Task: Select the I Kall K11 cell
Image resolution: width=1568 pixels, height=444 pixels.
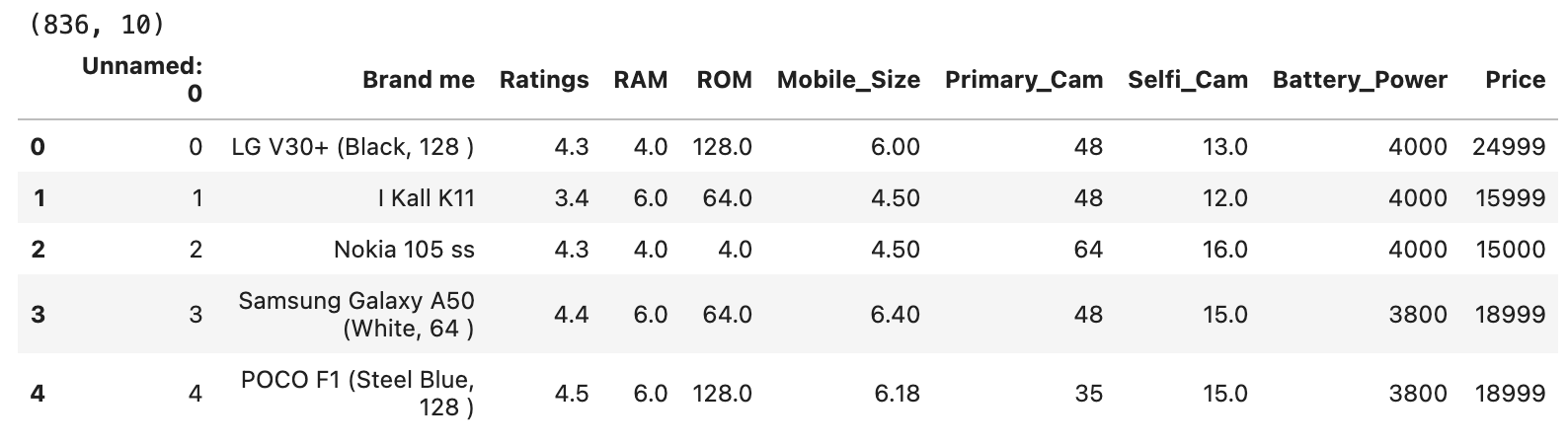Action: pyautogui.click(x=426, y=198)
